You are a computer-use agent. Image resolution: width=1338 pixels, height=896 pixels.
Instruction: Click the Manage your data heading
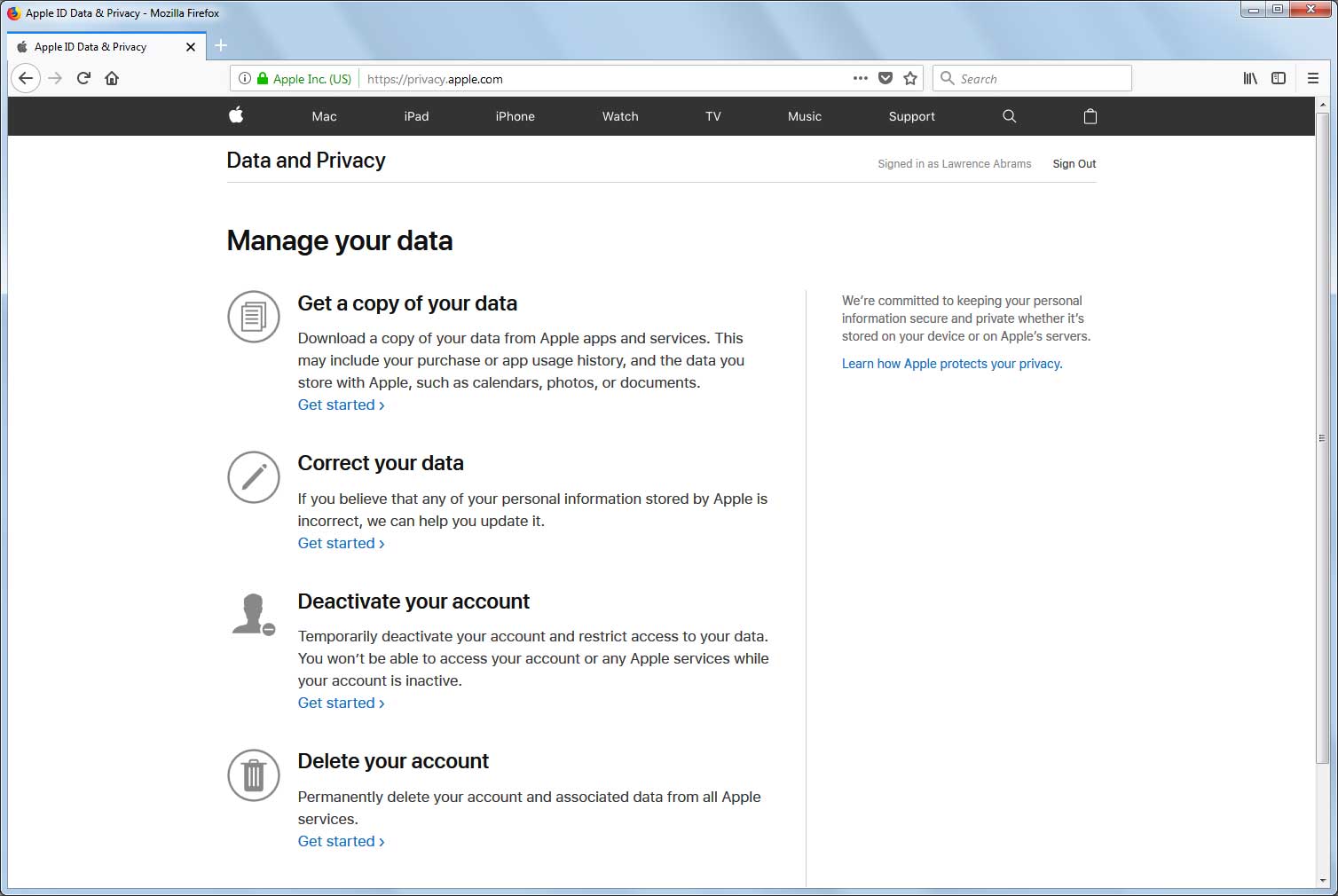(x=340, y=240)
